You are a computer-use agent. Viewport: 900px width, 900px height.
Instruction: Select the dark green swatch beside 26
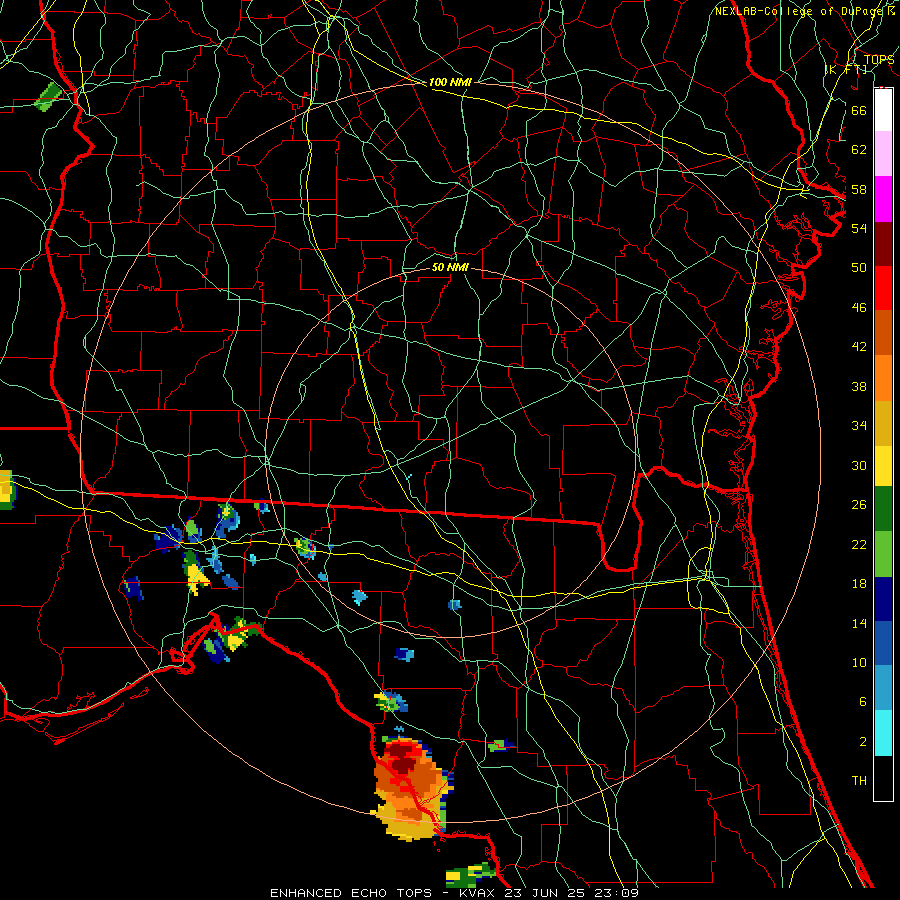pos(883,509)
